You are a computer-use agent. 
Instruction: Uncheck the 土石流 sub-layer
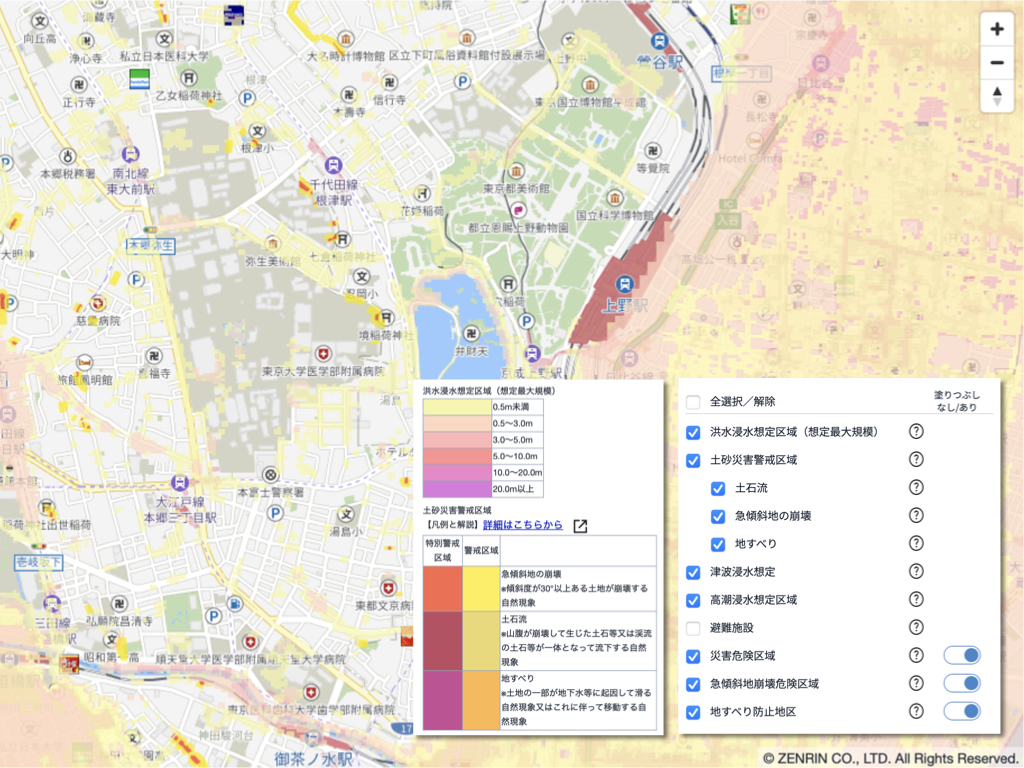click(718, 489)
